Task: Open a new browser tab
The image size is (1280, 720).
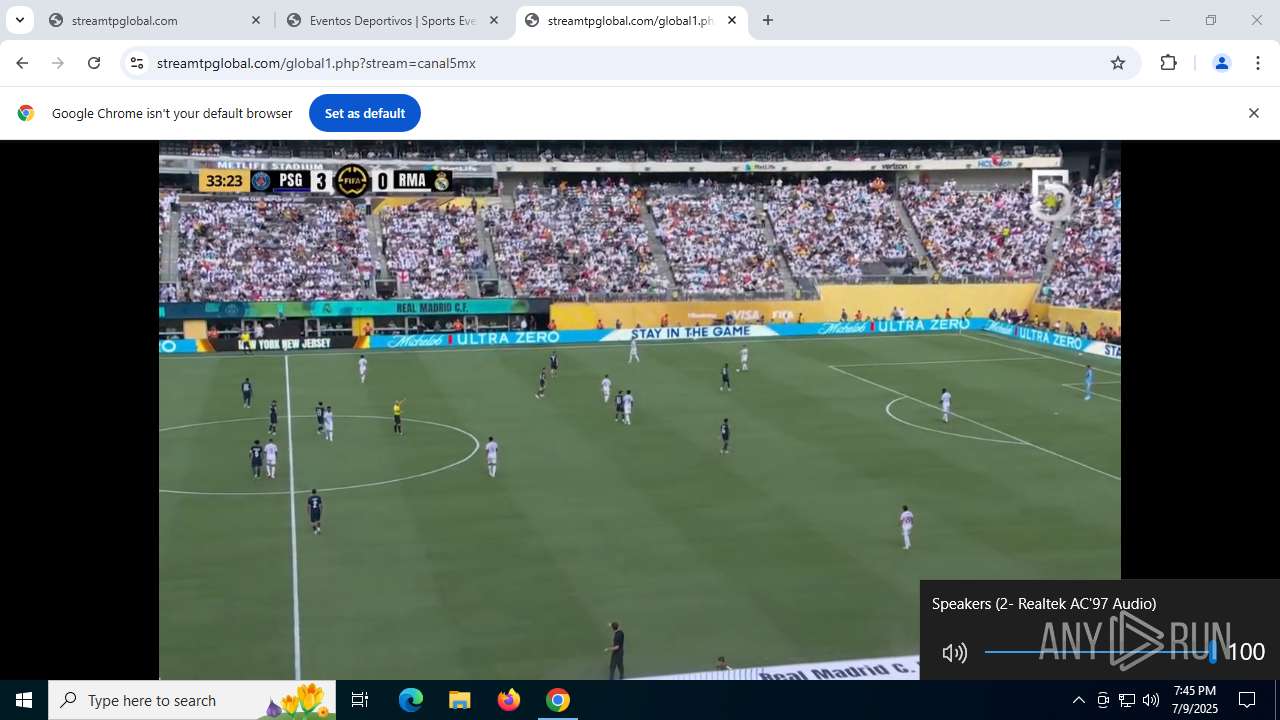Action: point(768,20)
